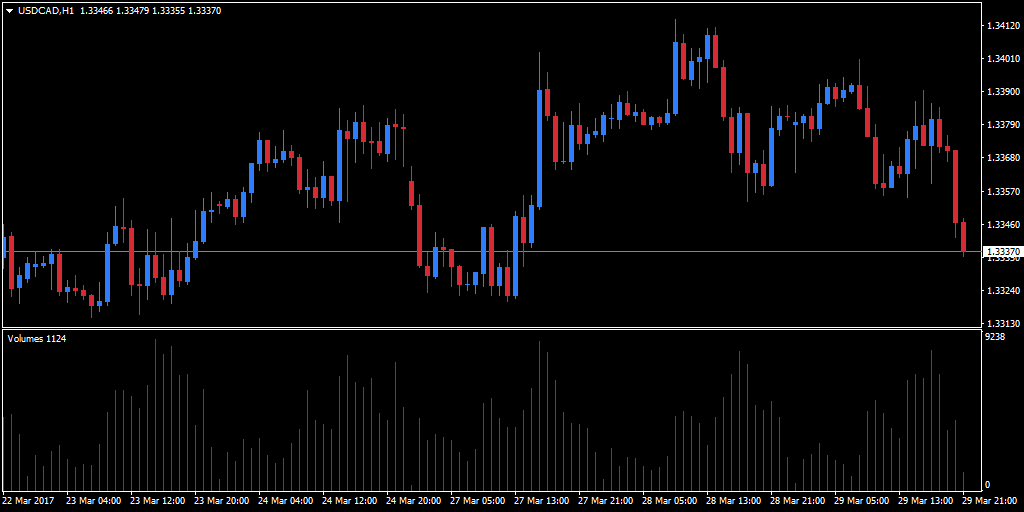Click the 28 Mar 21:00 time label
1024x512 pixels.
[x=798, y=501]
